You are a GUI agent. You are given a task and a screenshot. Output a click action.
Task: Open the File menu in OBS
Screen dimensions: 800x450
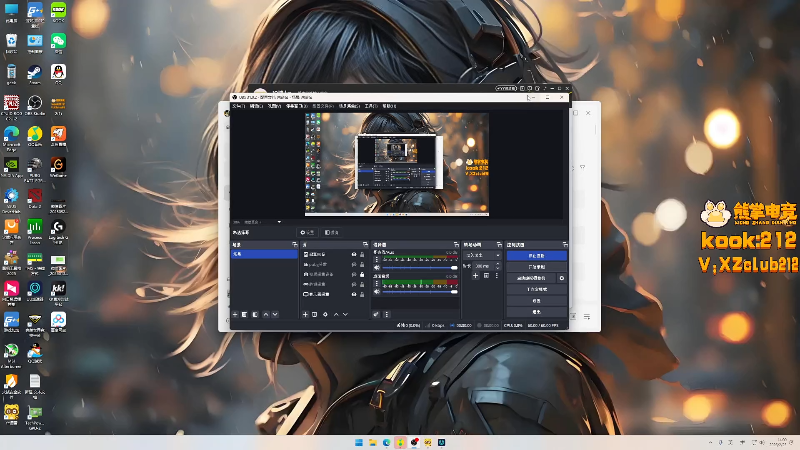[239, 106]
